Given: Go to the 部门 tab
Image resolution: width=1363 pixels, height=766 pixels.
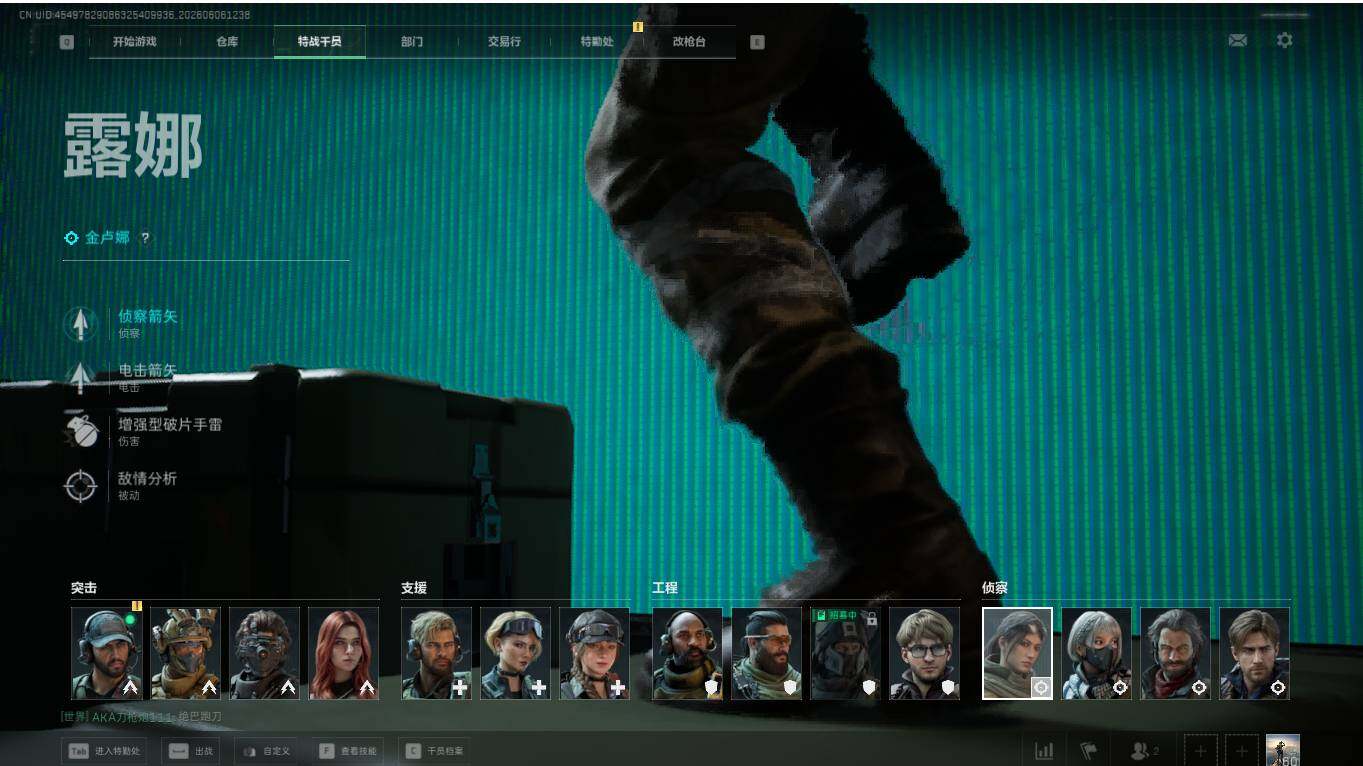Looking at the screenshot, I should [x=412, y=42].
